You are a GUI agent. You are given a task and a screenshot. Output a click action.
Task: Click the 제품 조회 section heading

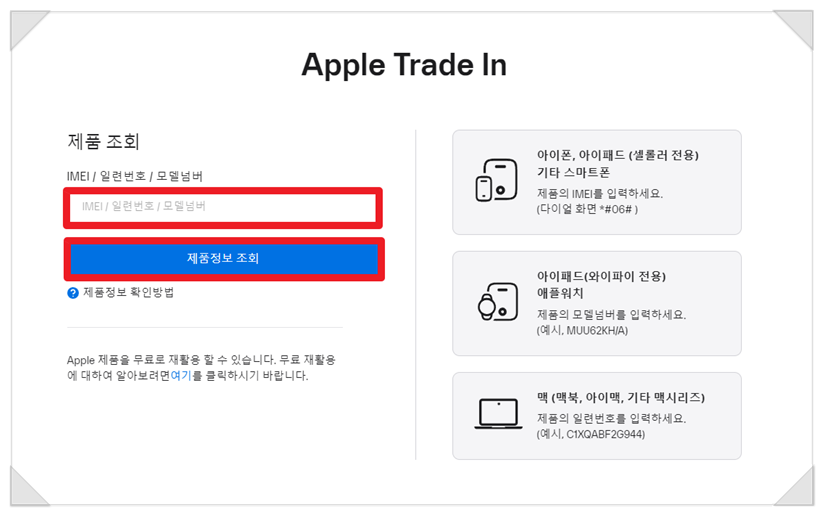click(x=104, y=141)
